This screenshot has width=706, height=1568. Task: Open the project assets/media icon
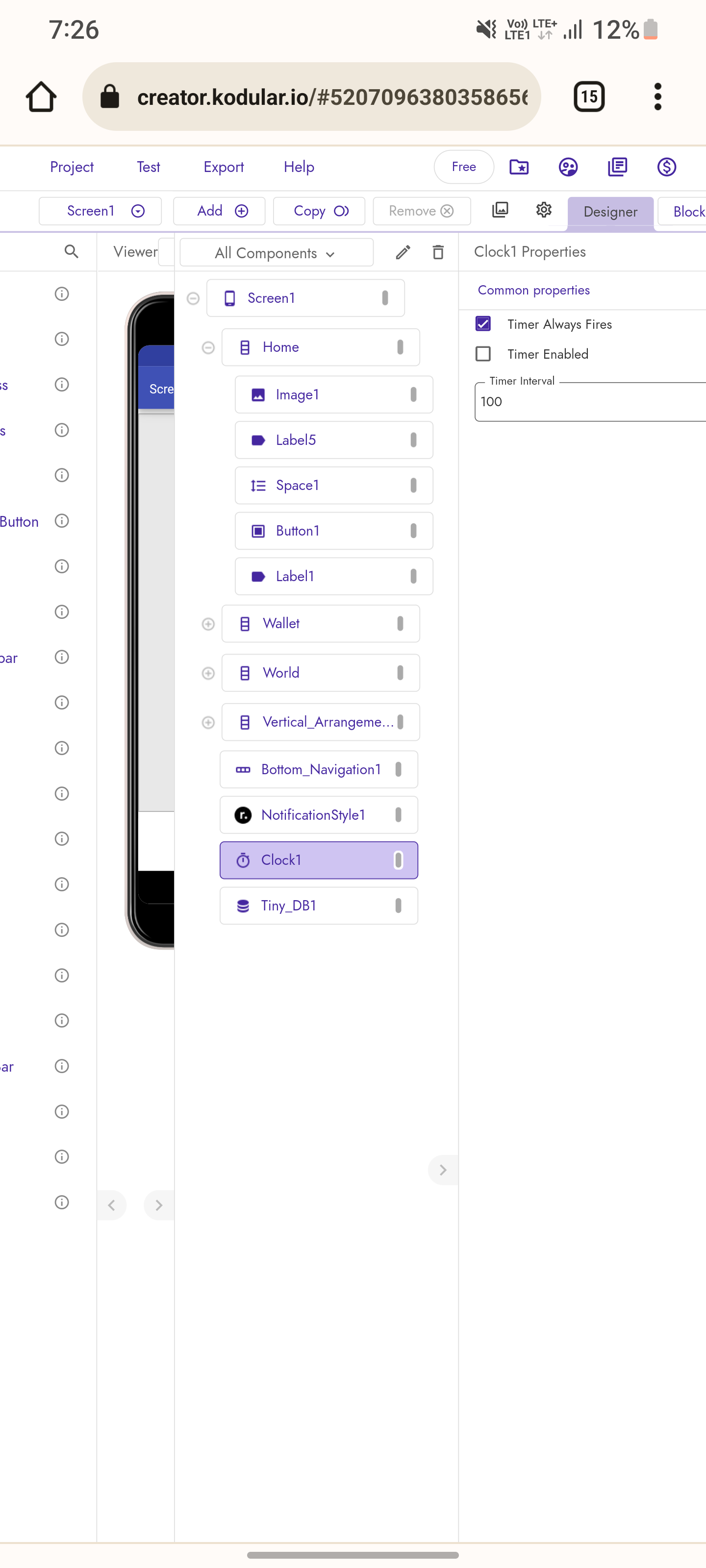[x=500, y=210]
